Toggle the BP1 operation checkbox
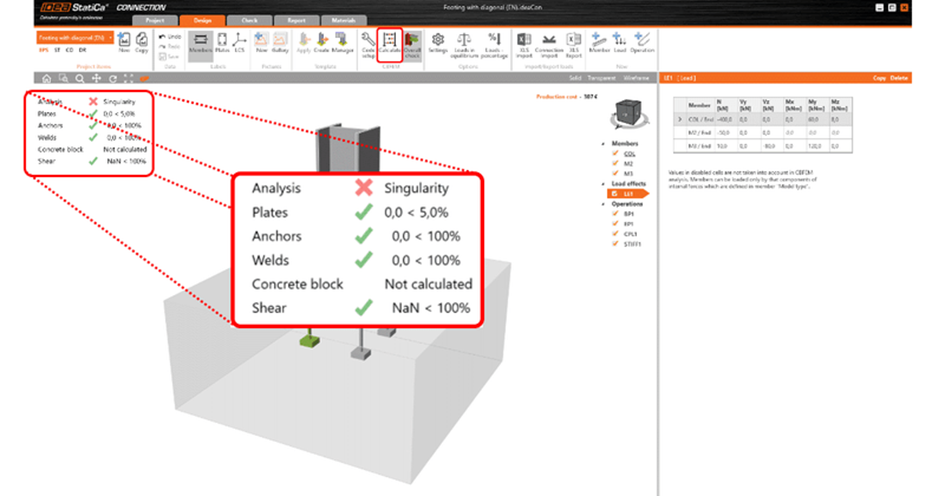The width and height of the screenshot is (945, 496). [x=615, y=213]
